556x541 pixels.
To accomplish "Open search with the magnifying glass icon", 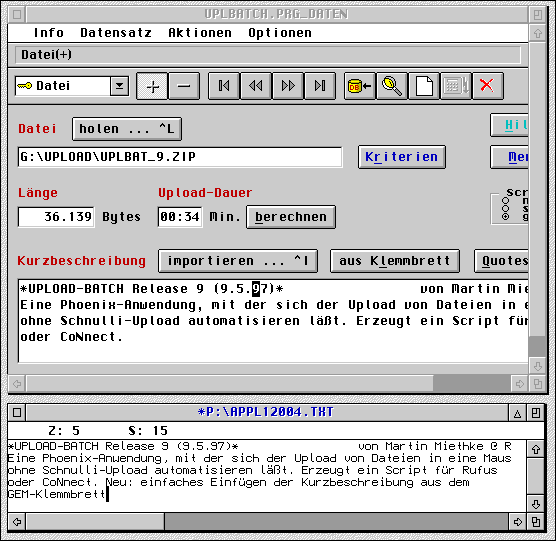I will tap(391, 86).
